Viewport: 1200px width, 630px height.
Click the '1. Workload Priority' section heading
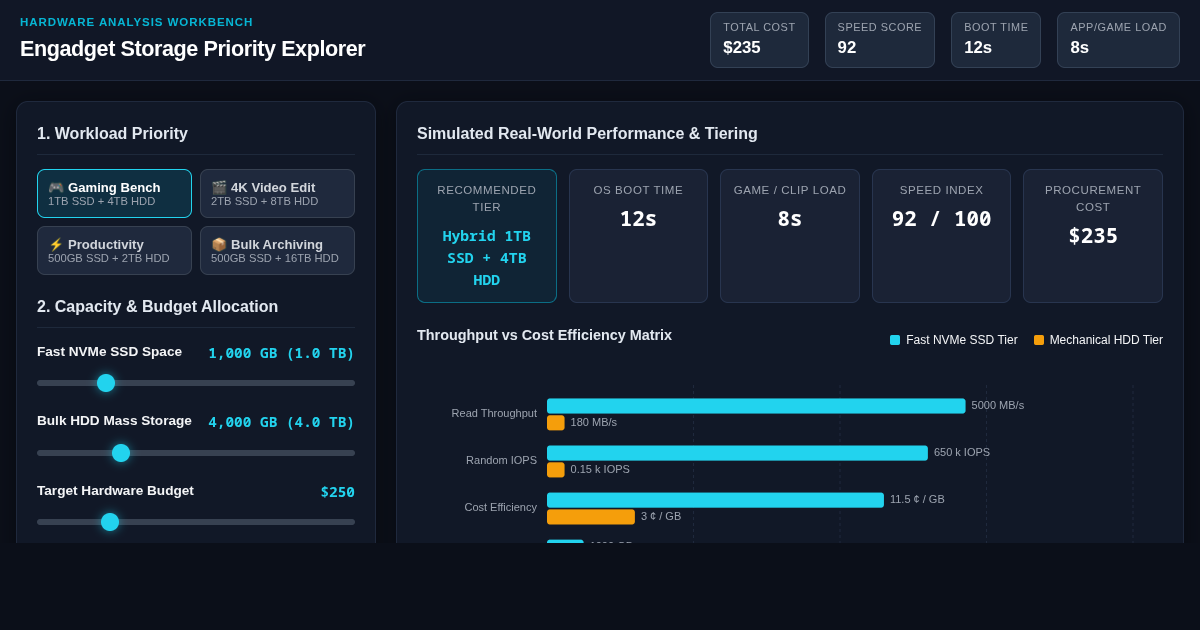[x=112, y=134]
